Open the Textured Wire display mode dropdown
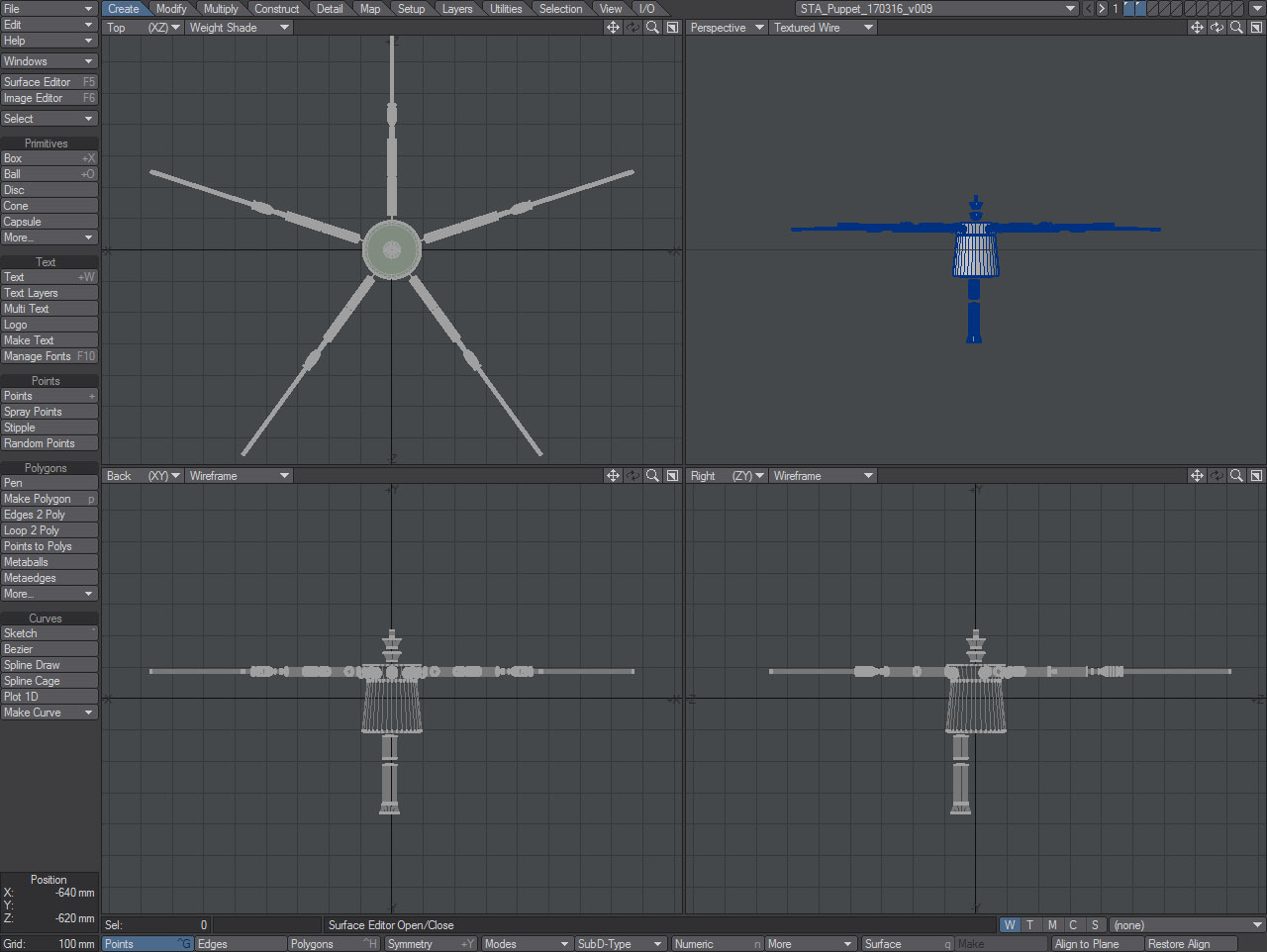This screenshot has width=1267, height=952. 823,27
